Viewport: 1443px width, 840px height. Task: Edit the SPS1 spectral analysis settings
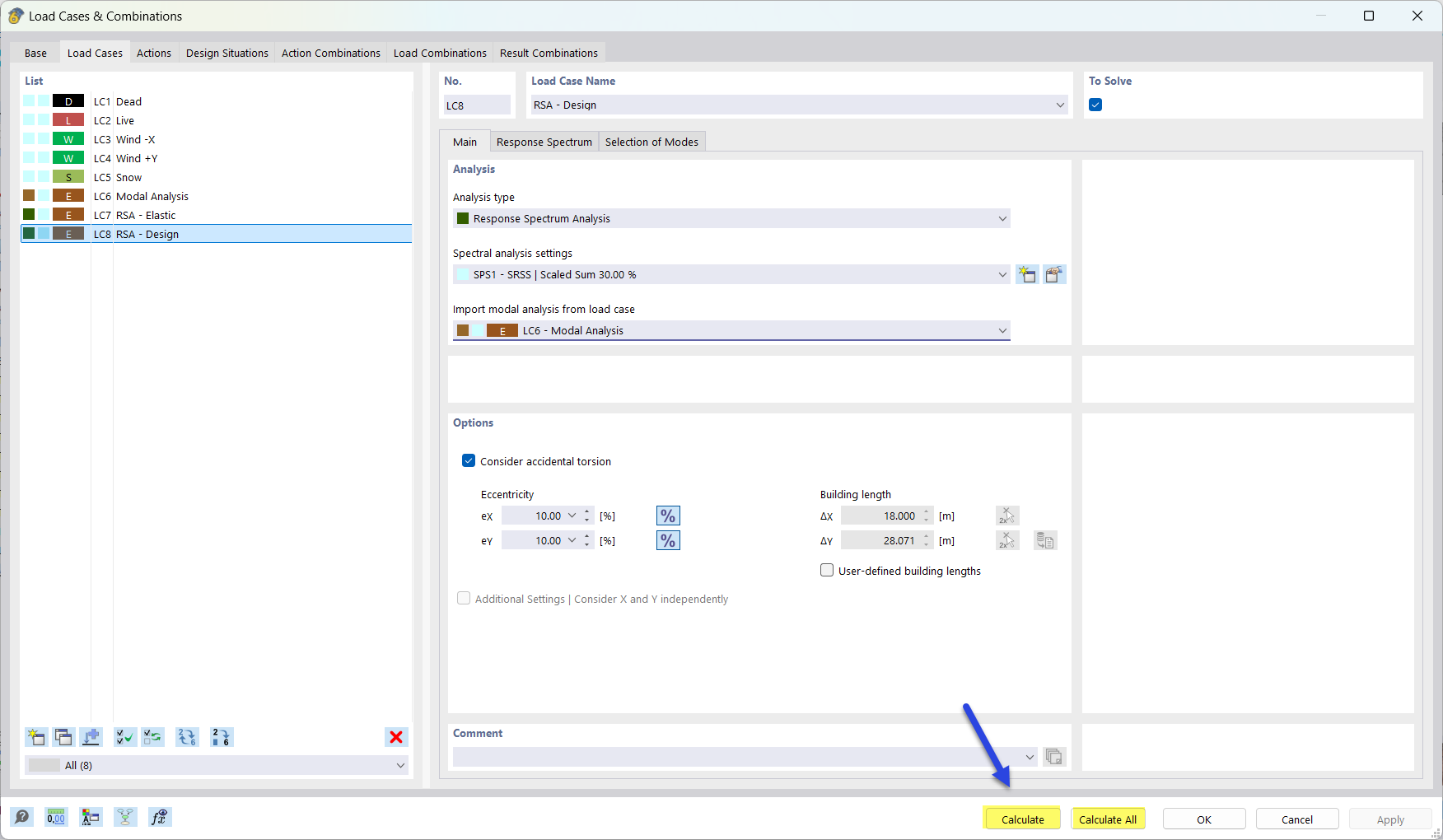tap(1055, 274)
